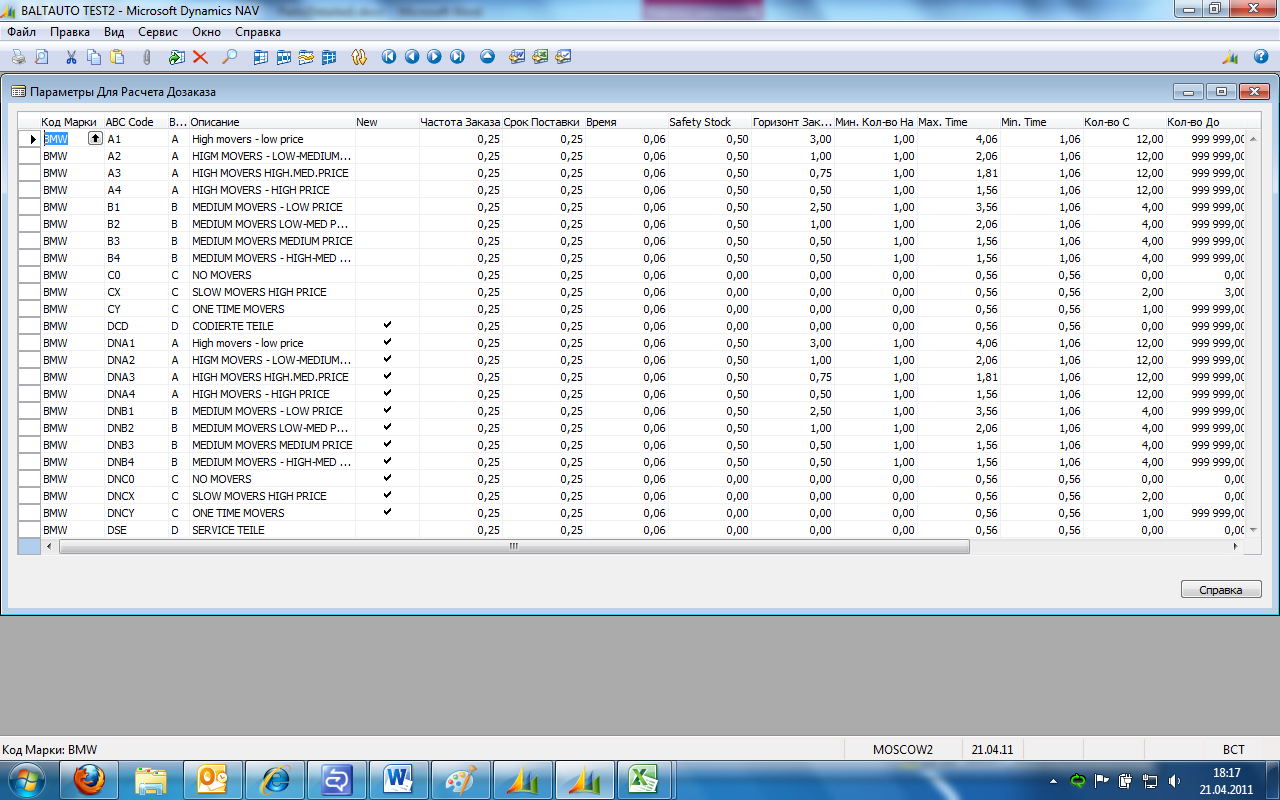
Task: Click the Справка button below the table
Action: click(1221, 590)
